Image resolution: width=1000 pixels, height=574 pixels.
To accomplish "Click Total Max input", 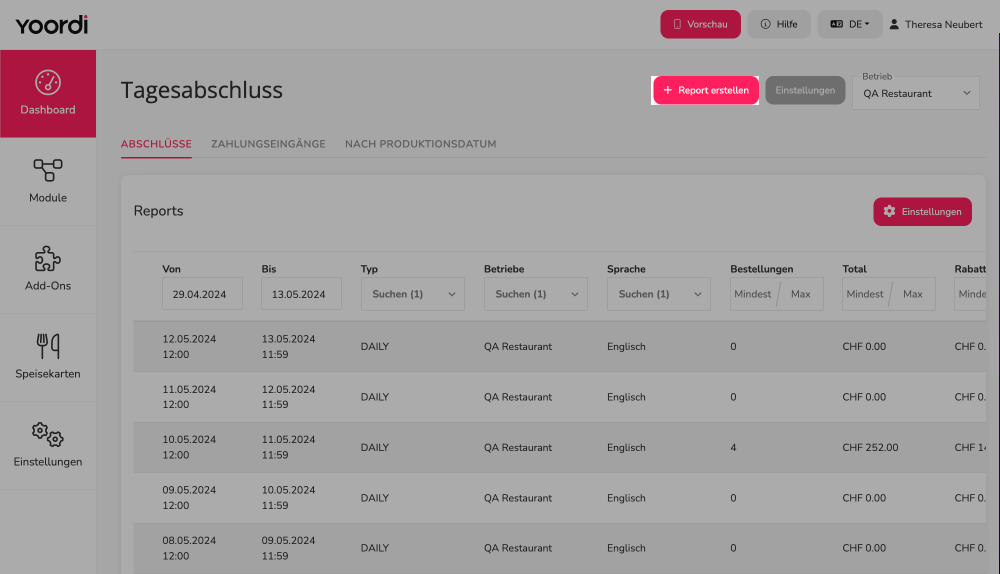I will click(915, 294).
